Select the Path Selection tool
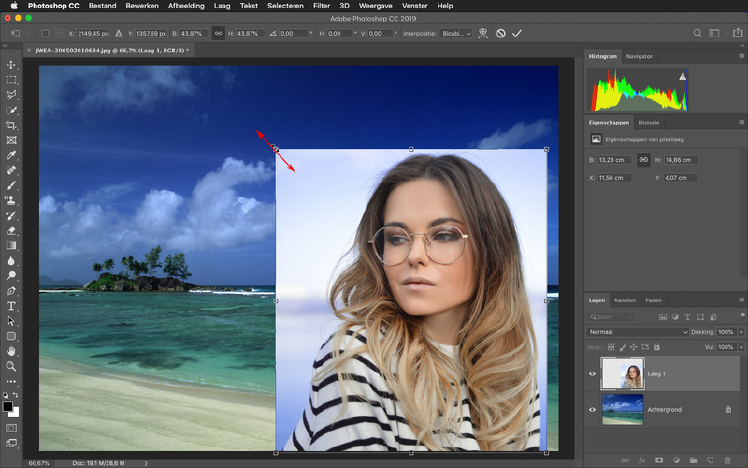Screen dimensions: 748x468 [x=11, y=321]
